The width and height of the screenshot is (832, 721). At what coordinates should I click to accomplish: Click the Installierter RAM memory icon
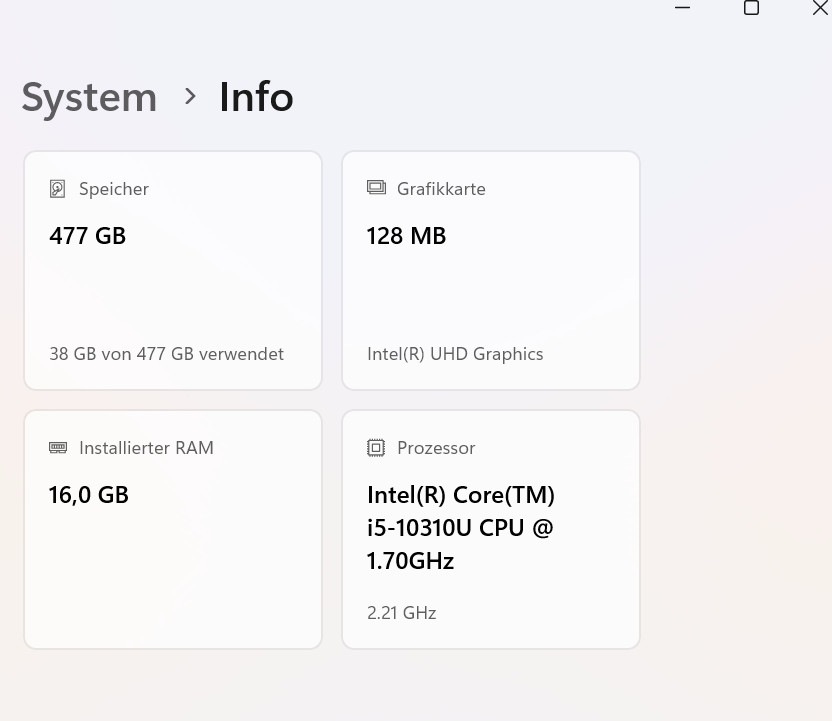pyautogui.click(x=58, y=448)
